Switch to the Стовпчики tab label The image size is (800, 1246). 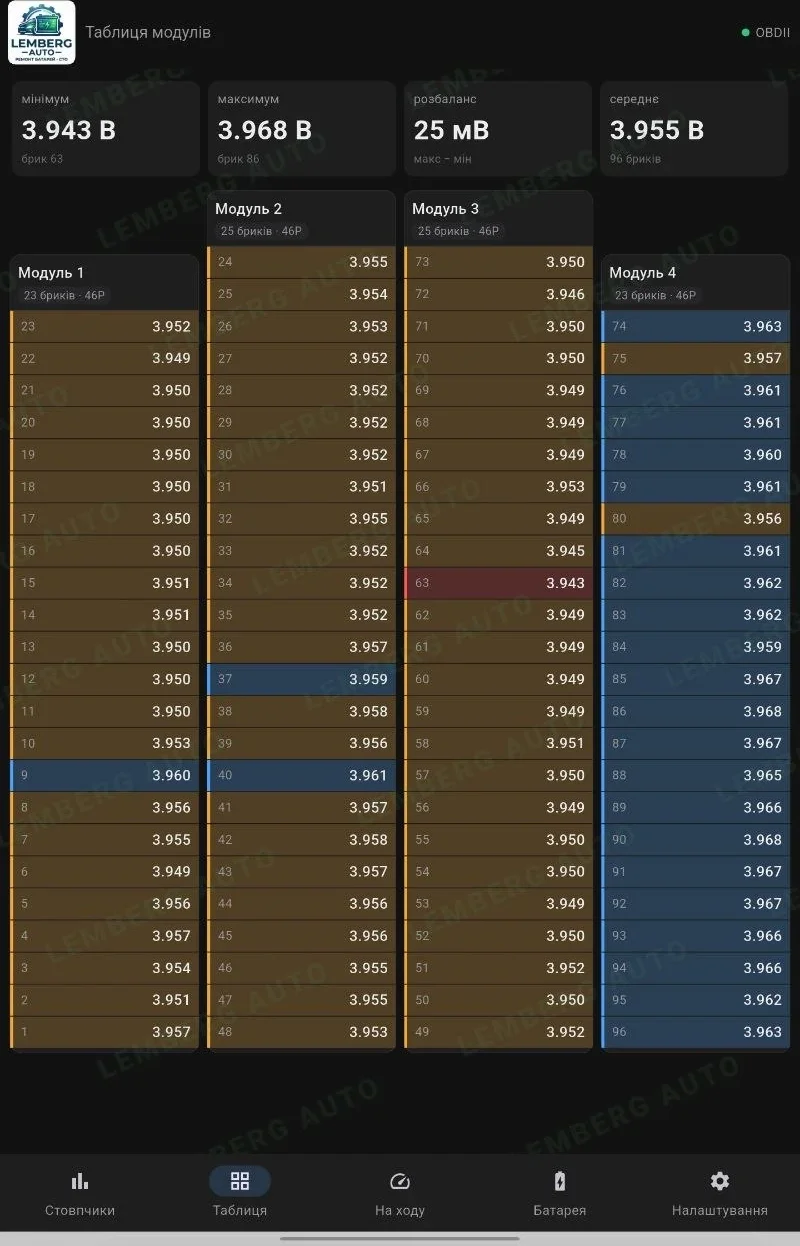tap(80, 1210)
